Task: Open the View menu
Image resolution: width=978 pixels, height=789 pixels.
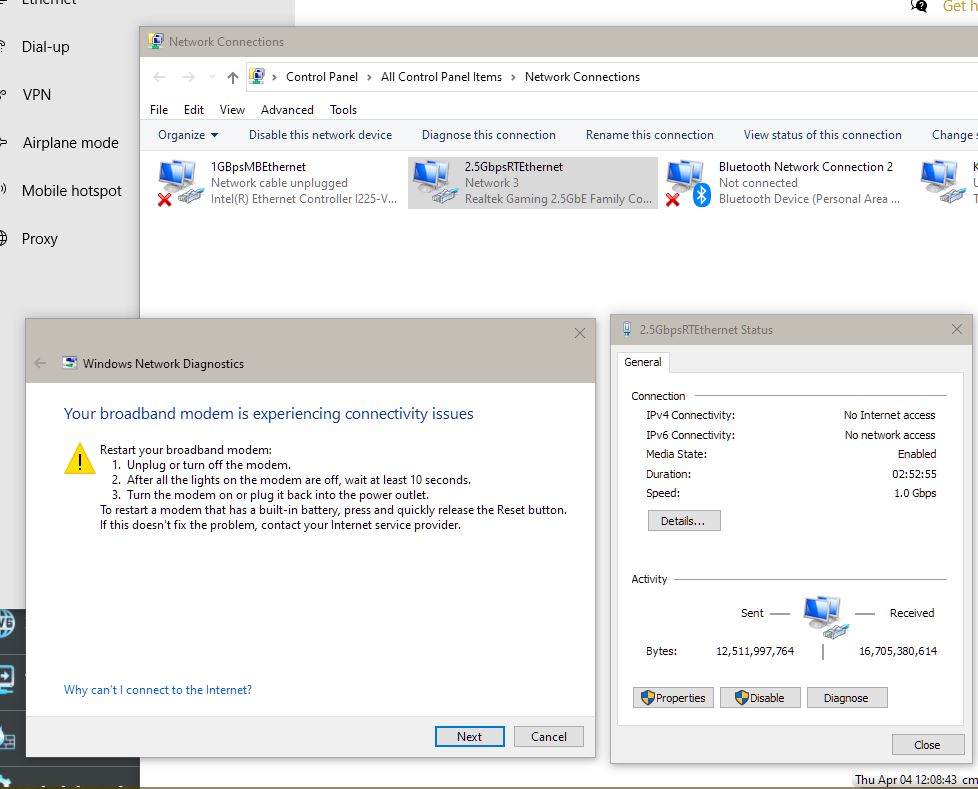Action: tap(232, 110)
